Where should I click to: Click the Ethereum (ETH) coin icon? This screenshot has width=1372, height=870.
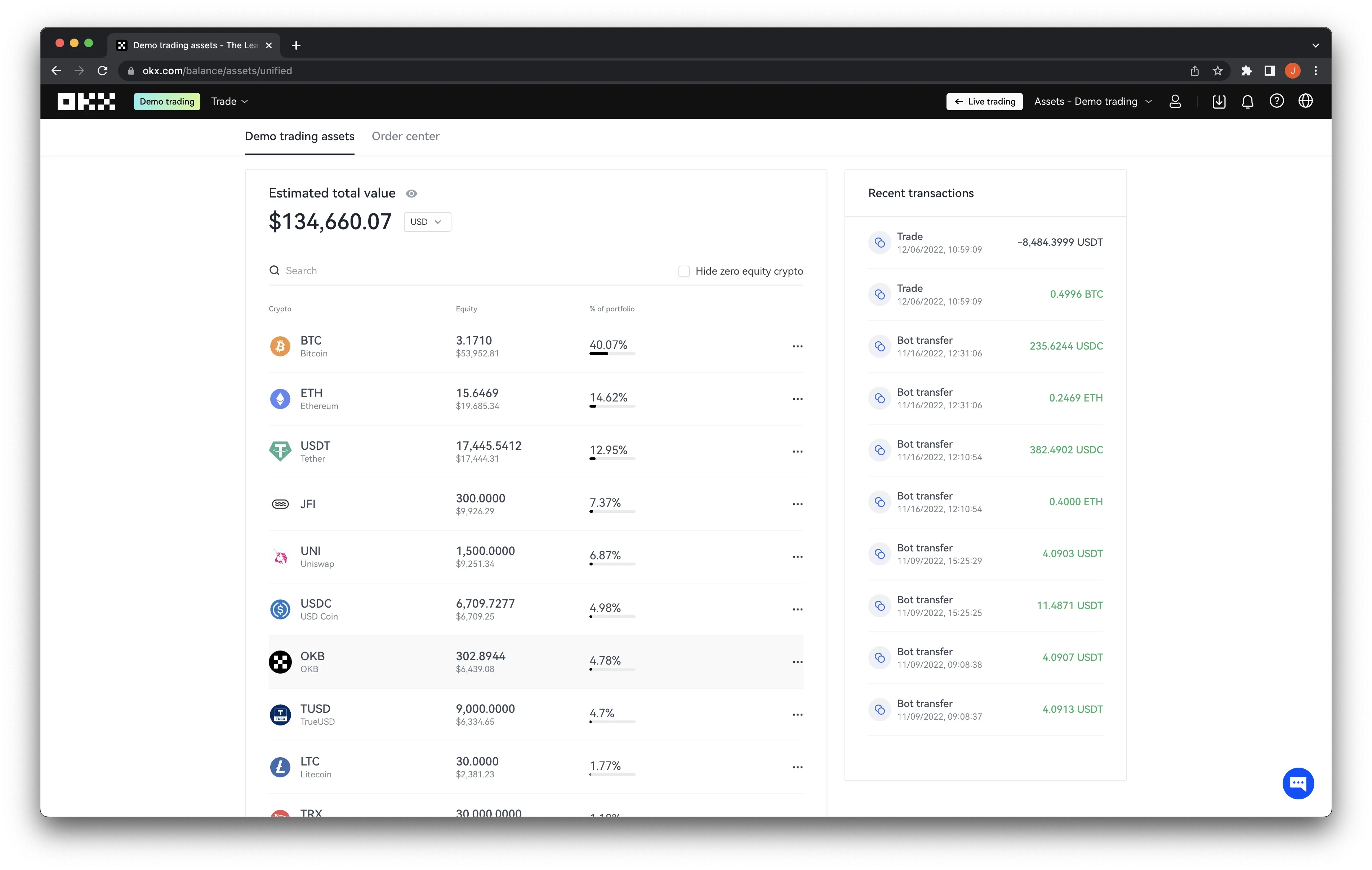pos(280,398)
